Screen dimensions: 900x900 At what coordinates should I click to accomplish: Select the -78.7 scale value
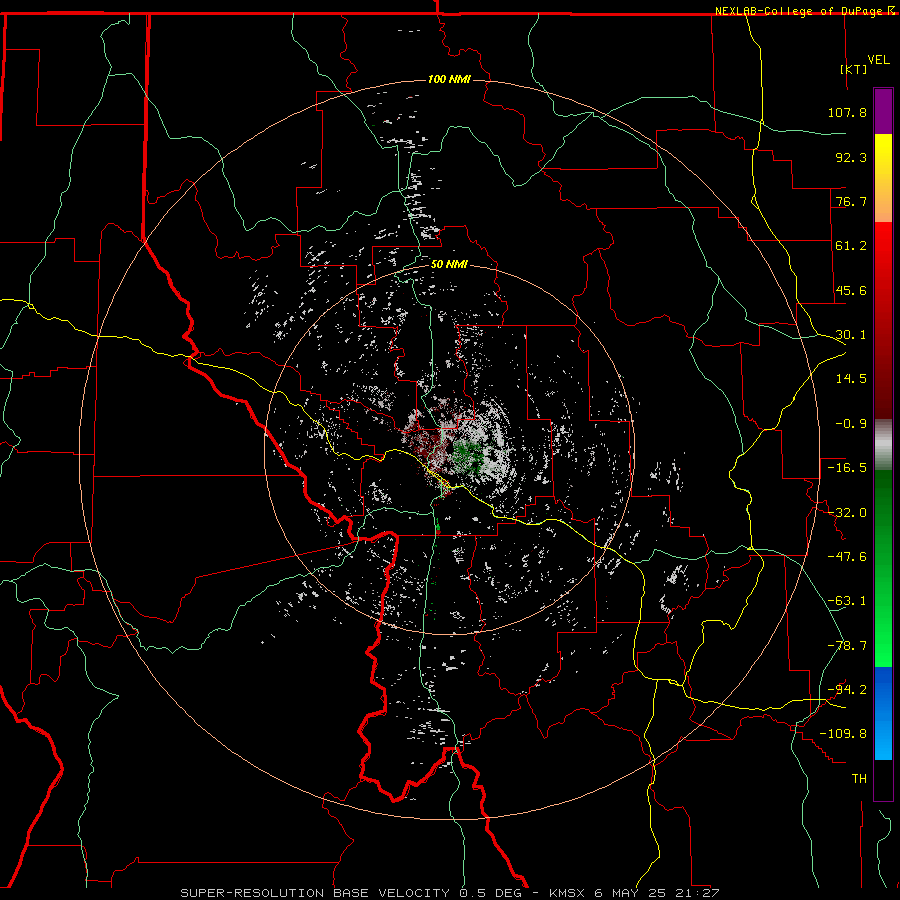tap(847, 646)
